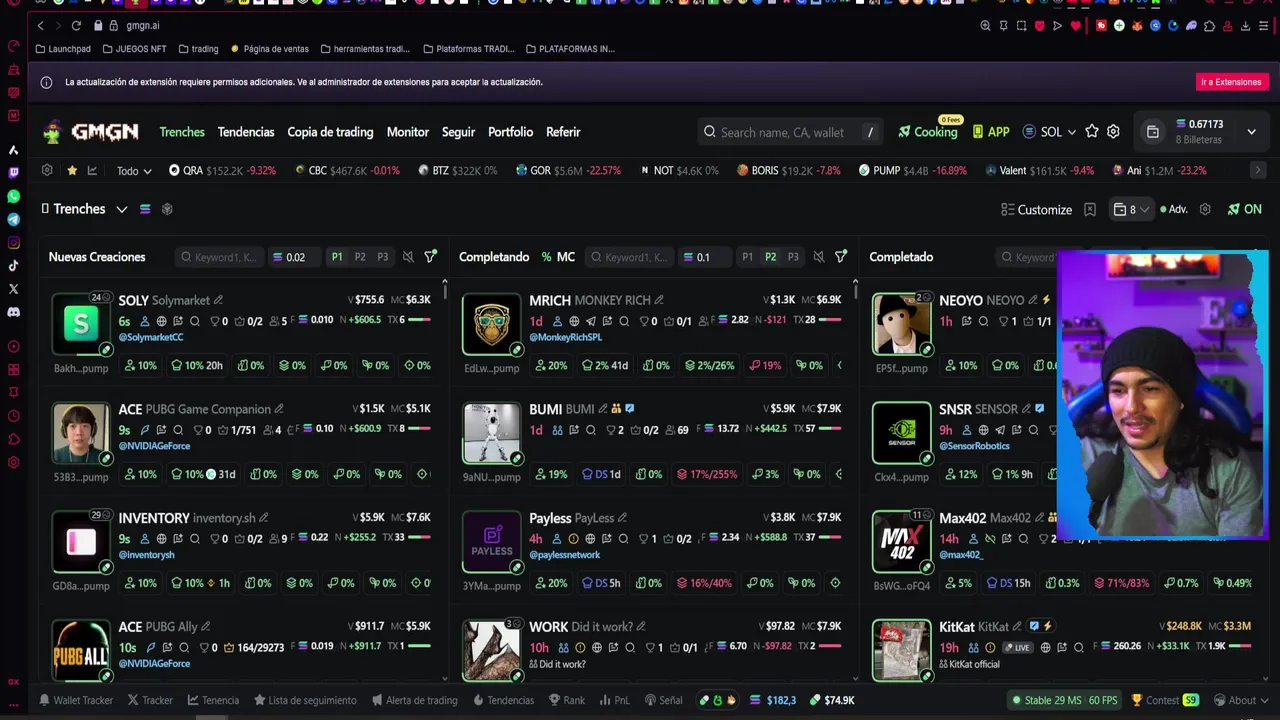Expand the Todo ticker filter dropdown
The image size is (1280, 720).
click(x=134, y=171)
